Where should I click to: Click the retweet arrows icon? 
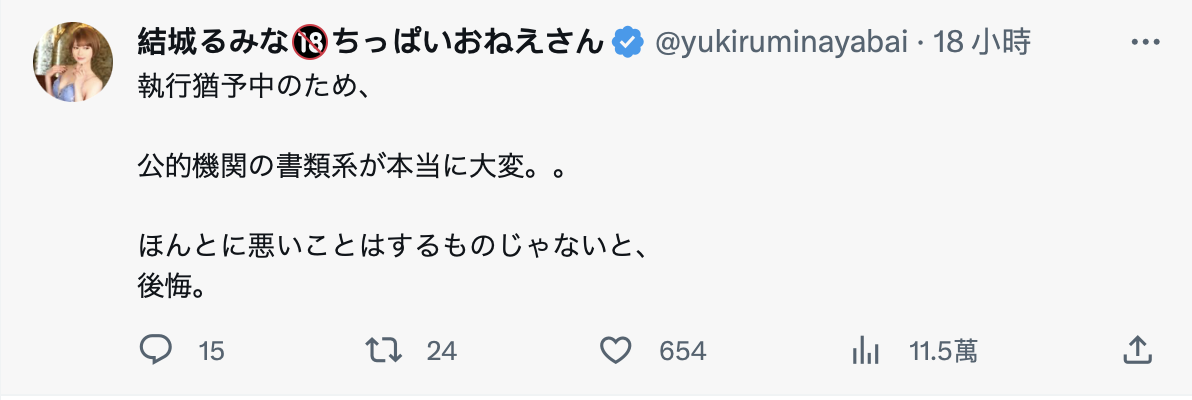384,350
